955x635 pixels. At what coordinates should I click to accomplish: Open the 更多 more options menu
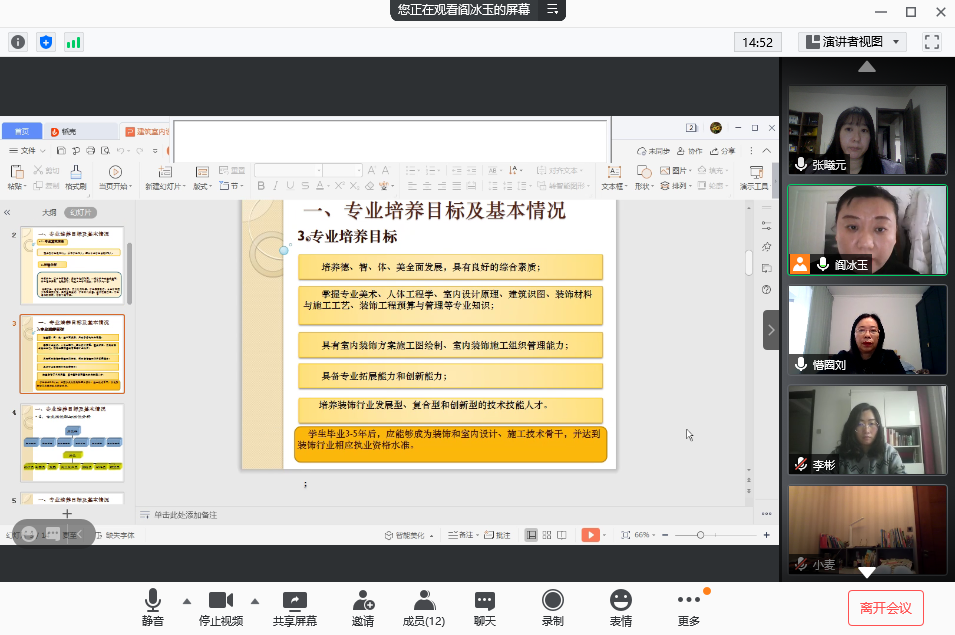click(688, 607)
